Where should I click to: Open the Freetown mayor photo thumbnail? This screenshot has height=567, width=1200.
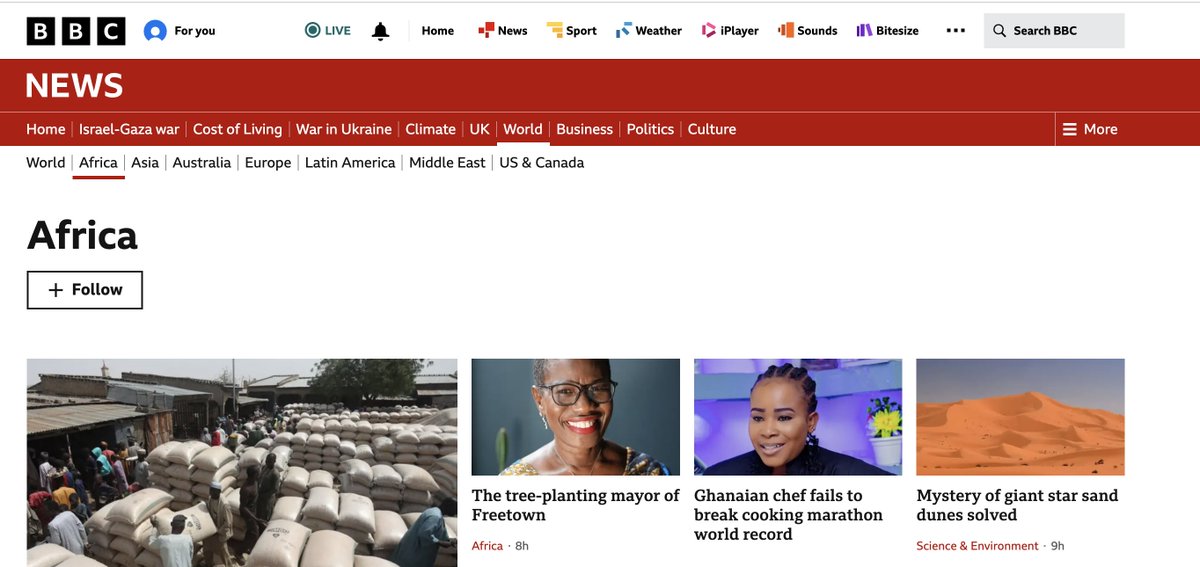click(576, 417)
